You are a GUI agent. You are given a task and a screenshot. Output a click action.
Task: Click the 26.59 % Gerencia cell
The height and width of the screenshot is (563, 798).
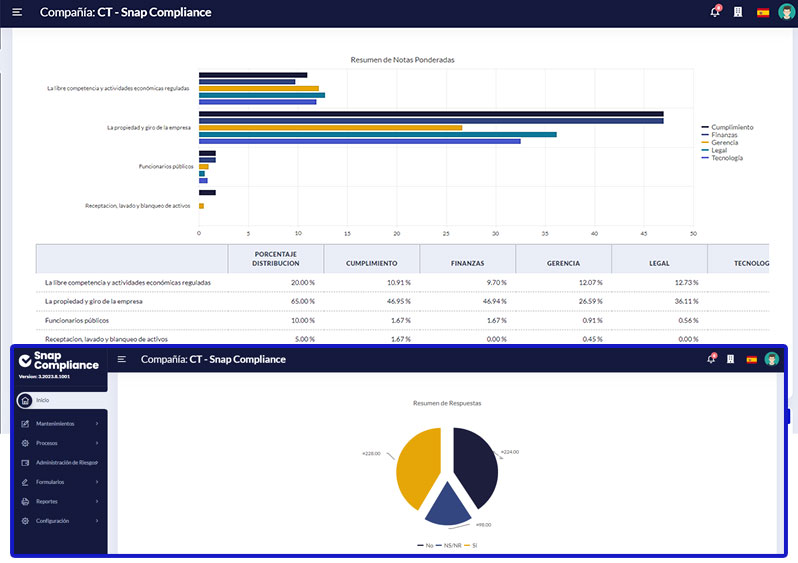(x=590, y=301)
